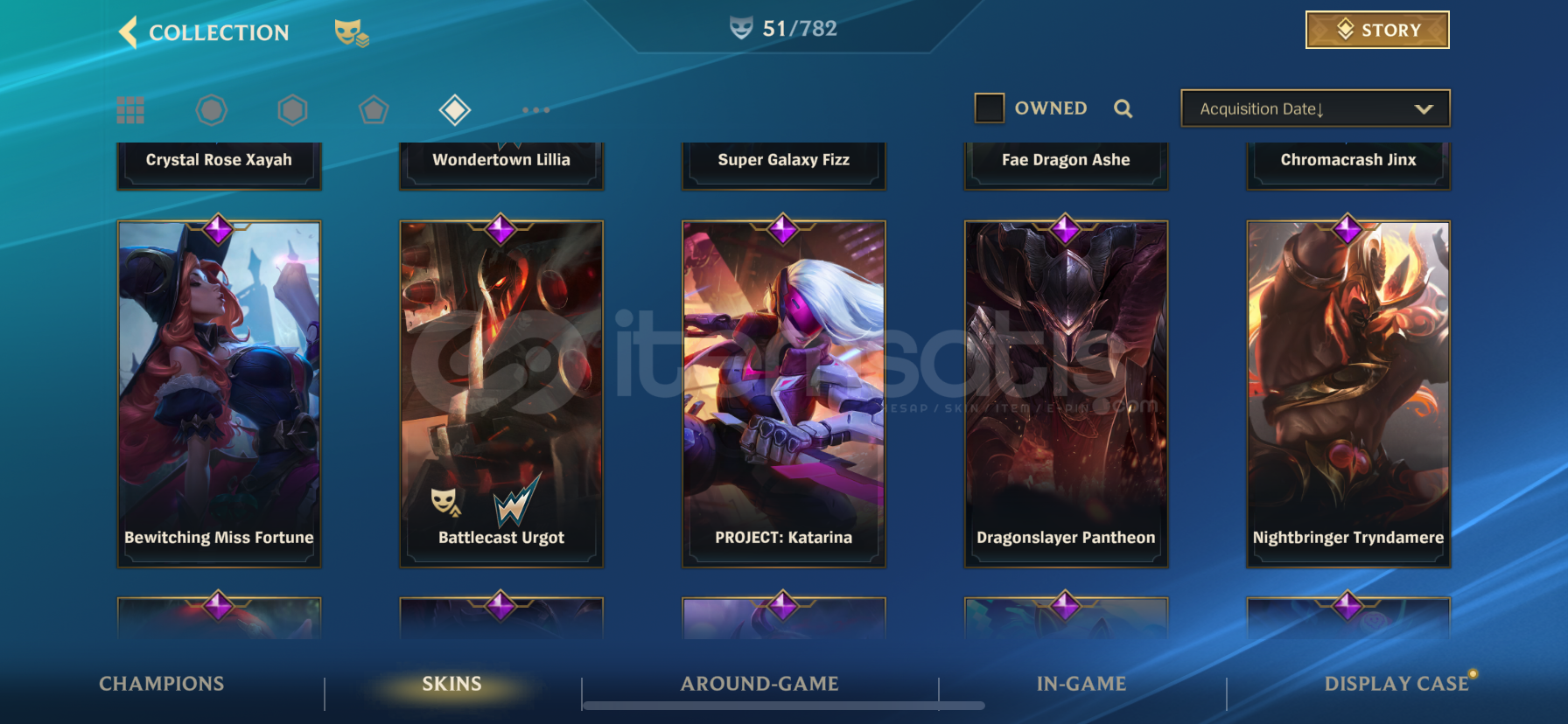This screenshot has height=724, width=1568.
Task: Filter by the pentagon rarity gem icon
Action: (374, 110)
